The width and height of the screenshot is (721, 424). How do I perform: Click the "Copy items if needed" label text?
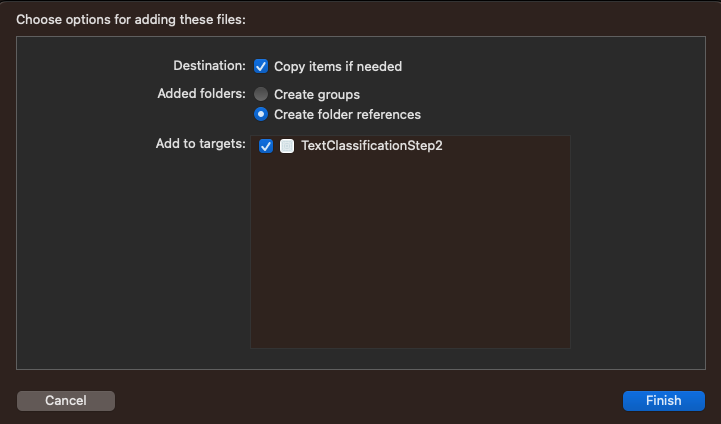338,66
